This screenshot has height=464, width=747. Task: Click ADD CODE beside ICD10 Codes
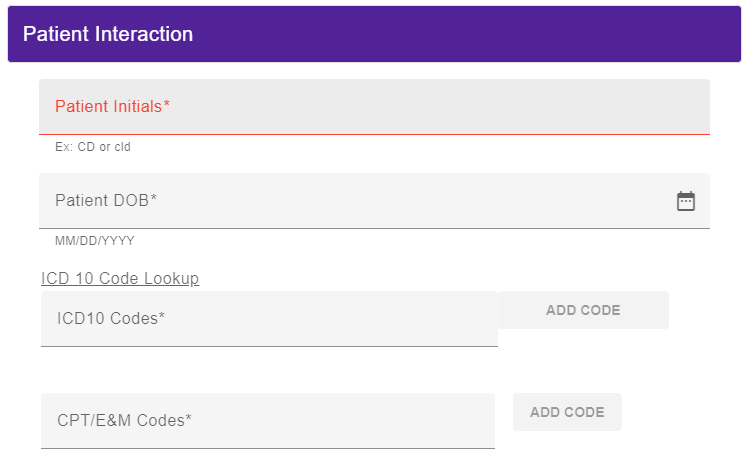point(583,310)
